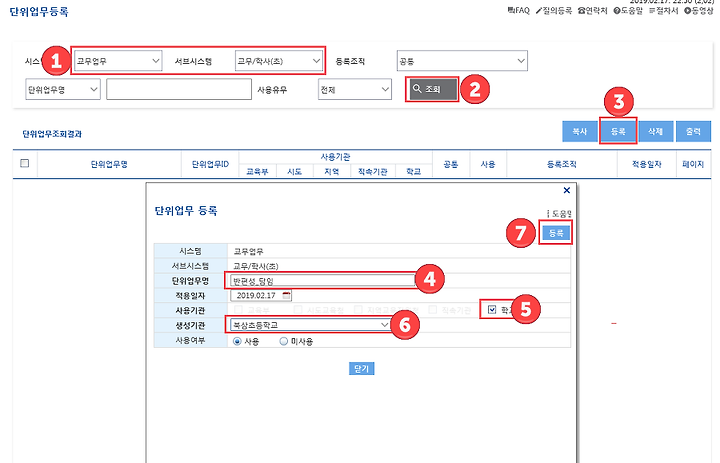This screenshot has height=463, width=720.
Task: Select the 사용 radio button
Action: (237, 341)
